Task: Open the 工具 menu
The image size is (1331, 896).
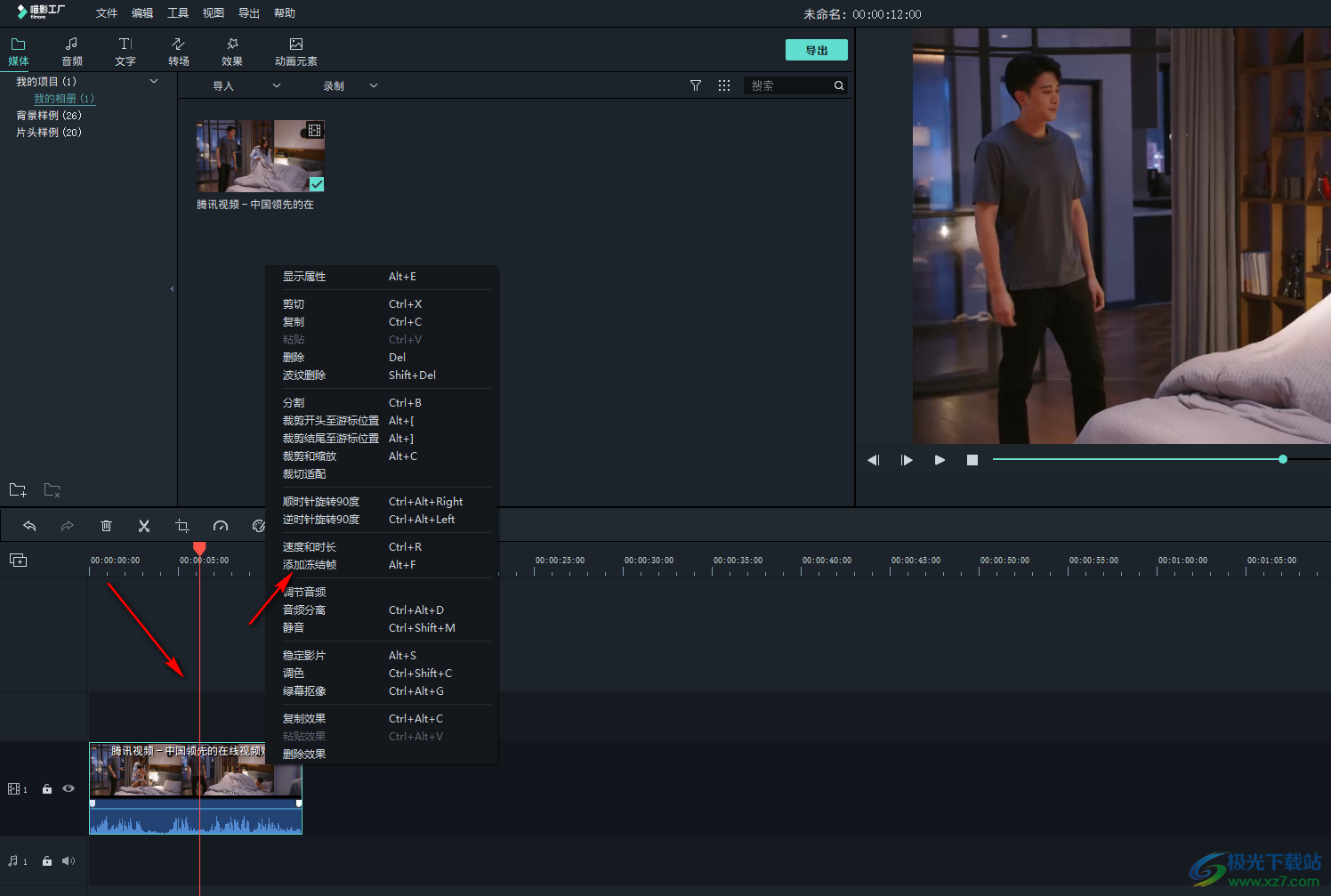Action: 178,13
